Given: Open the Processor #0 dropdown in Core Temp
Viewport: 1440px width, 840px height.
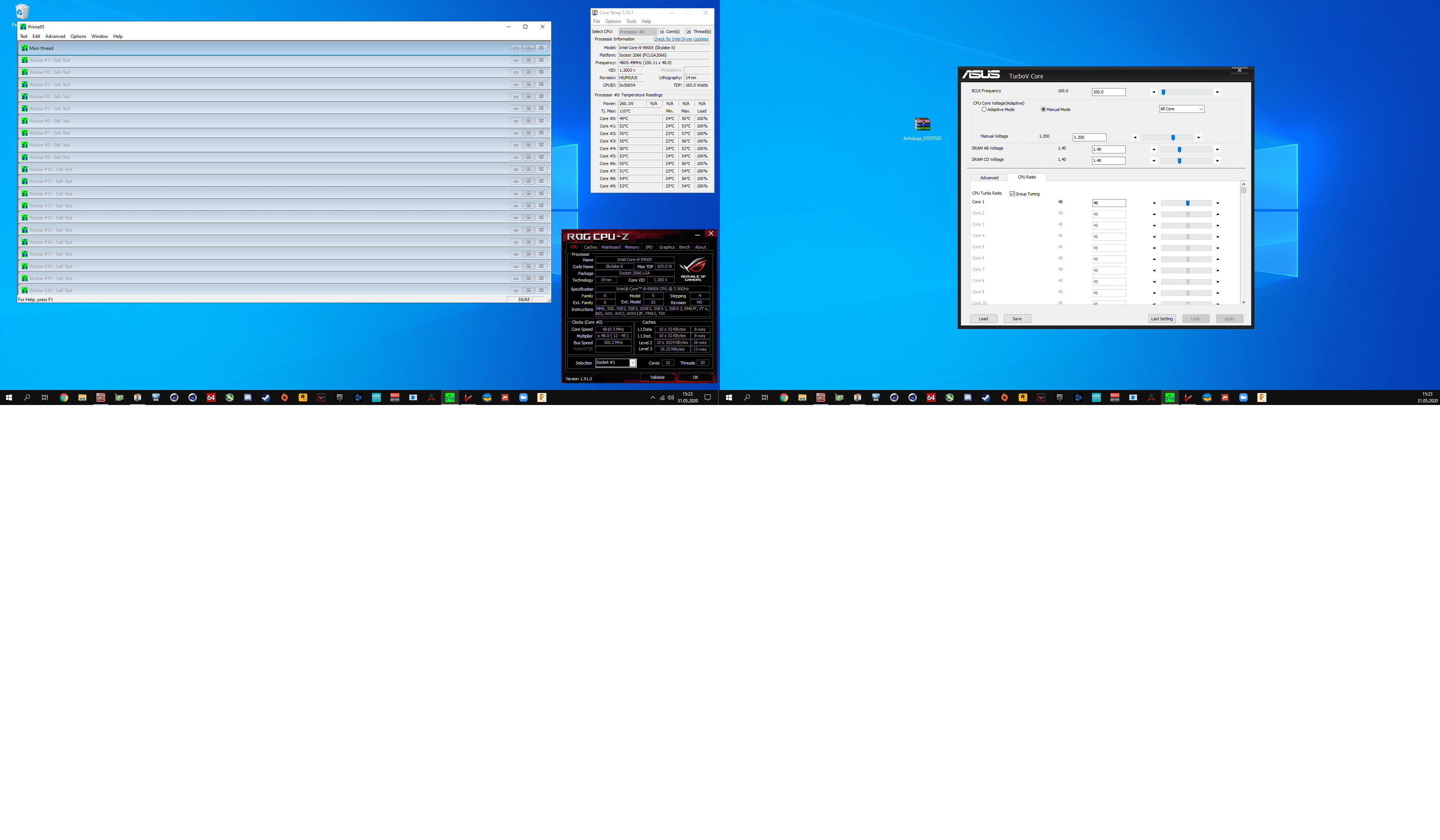Looking at the screenshot, I should pos(637,31).
